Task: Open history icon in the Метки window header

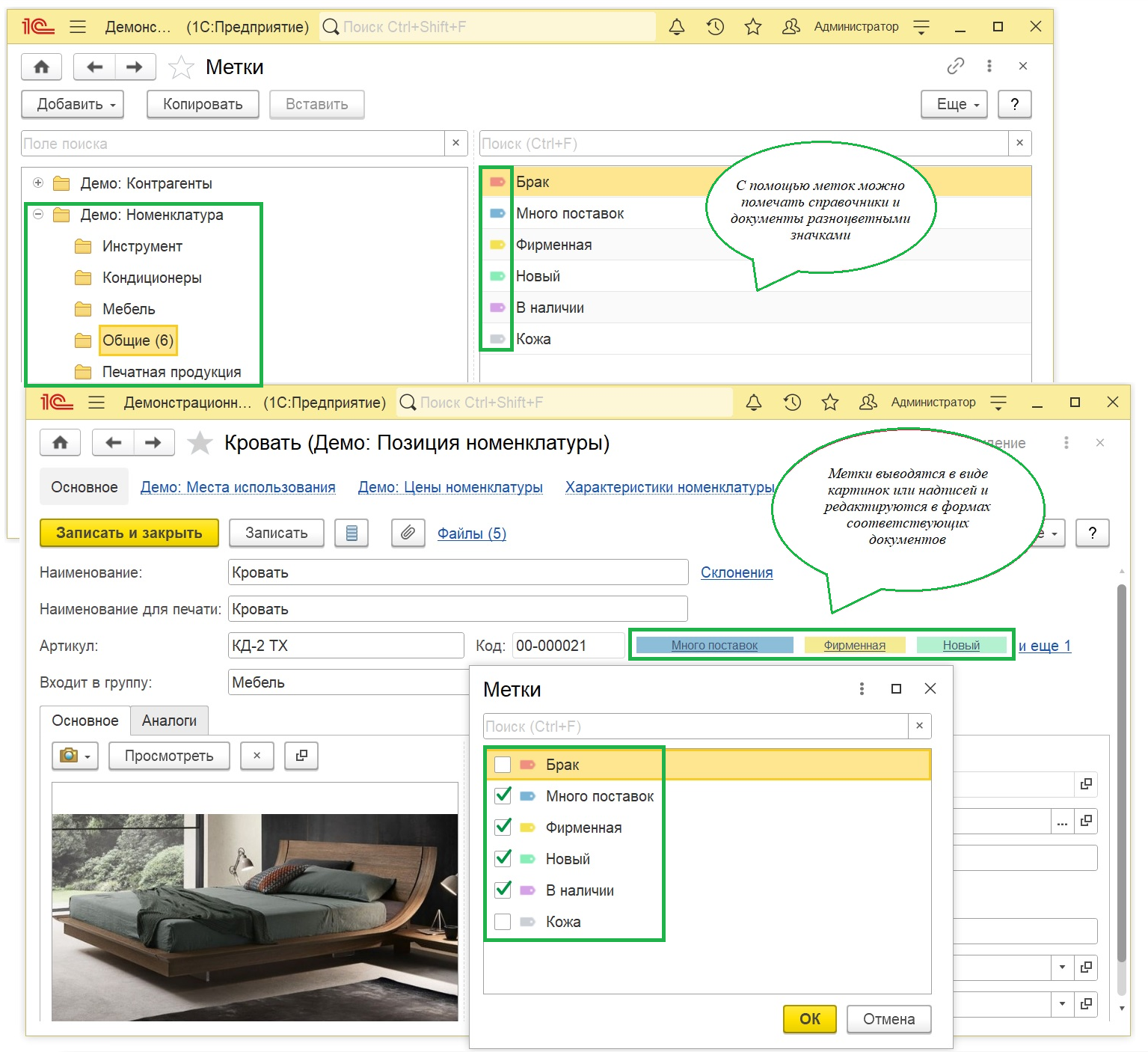Action: [715, 27]
